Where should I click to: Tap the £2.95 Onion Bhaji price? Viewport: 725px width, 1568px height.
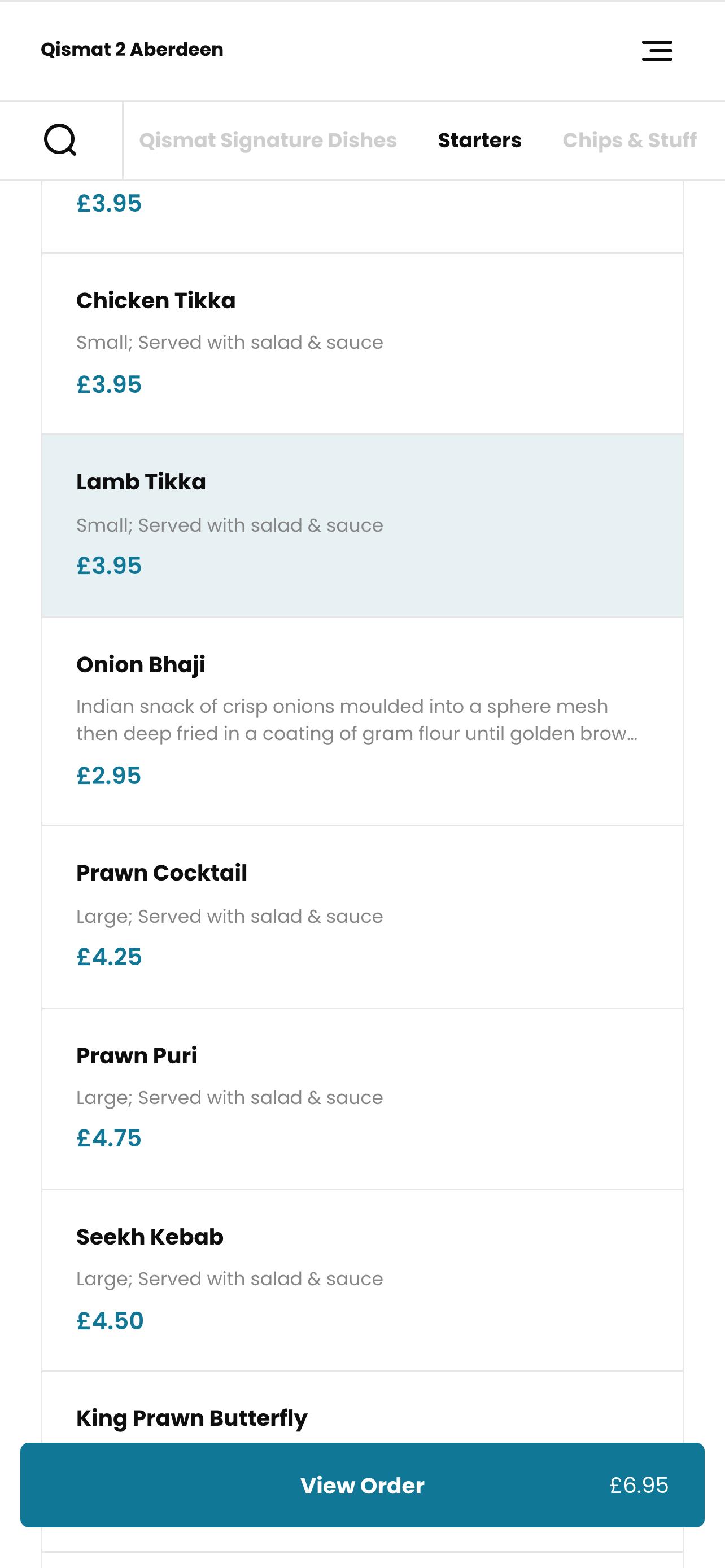[108, 776]
